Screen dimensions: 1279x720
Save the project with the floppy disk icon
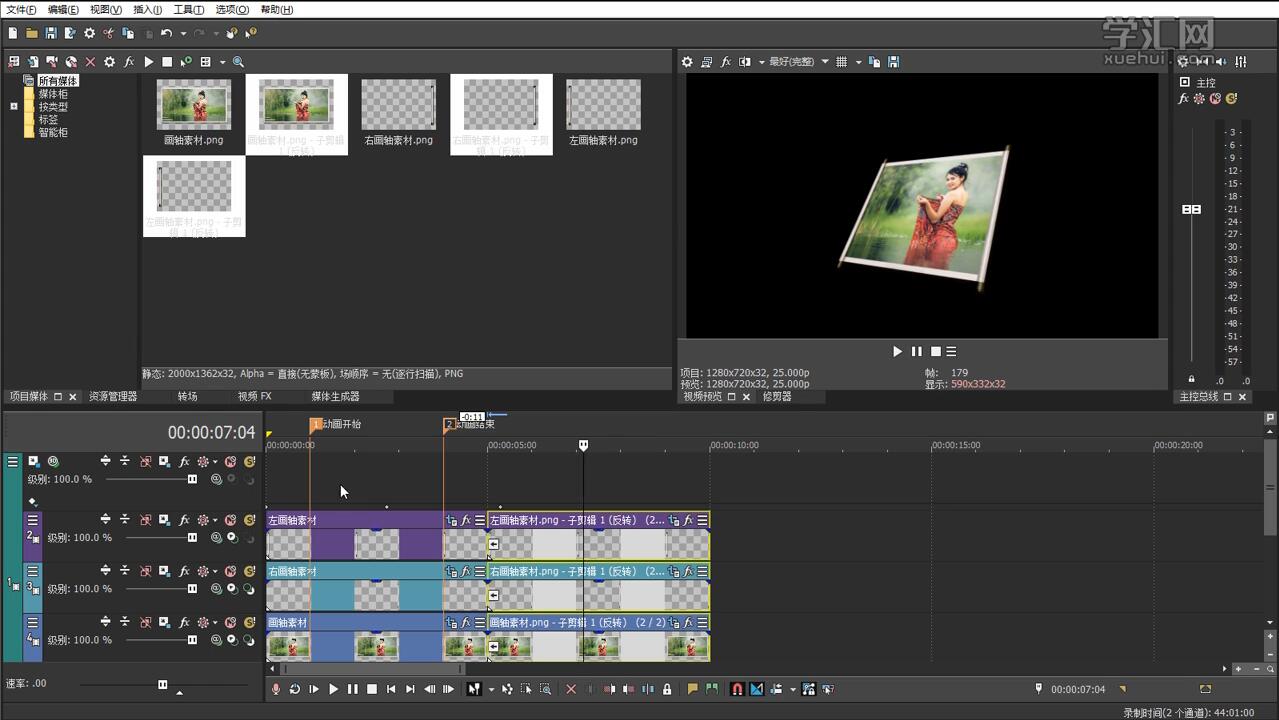click(51, 33)
